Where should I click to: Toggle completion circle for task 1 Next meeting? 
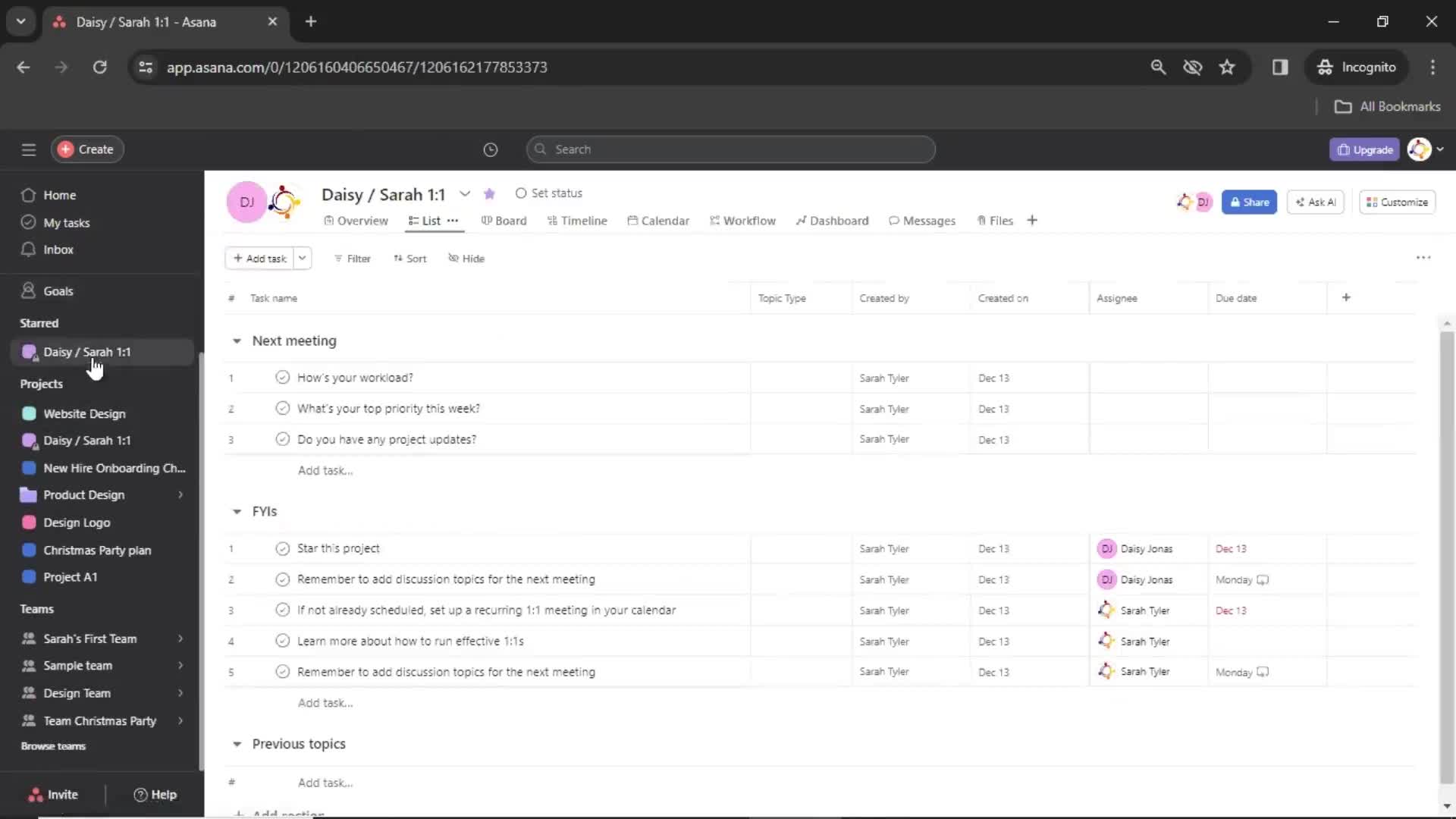pos(281,377)
